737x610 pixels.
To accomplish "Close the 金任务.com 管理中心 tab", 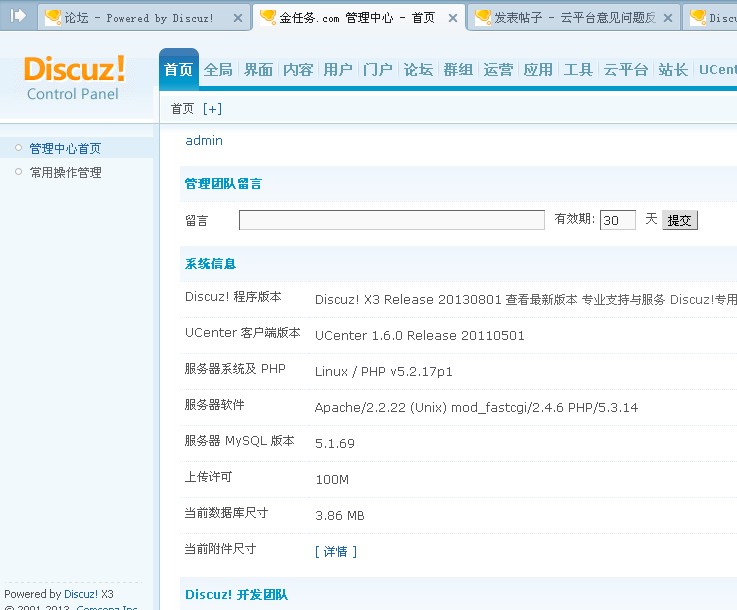I will 453,18.
